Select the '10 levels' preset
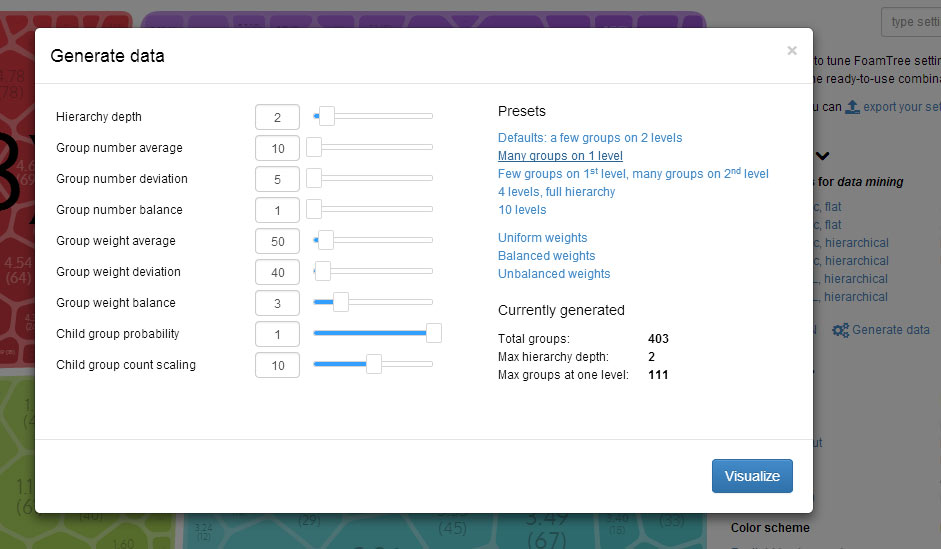The height and width of the screenshot is (549, 941). 522,210
